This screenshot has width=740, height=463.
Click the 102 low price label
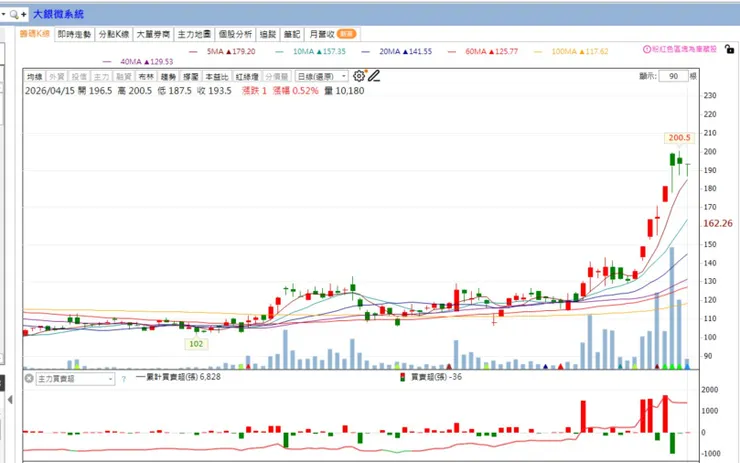196,344
